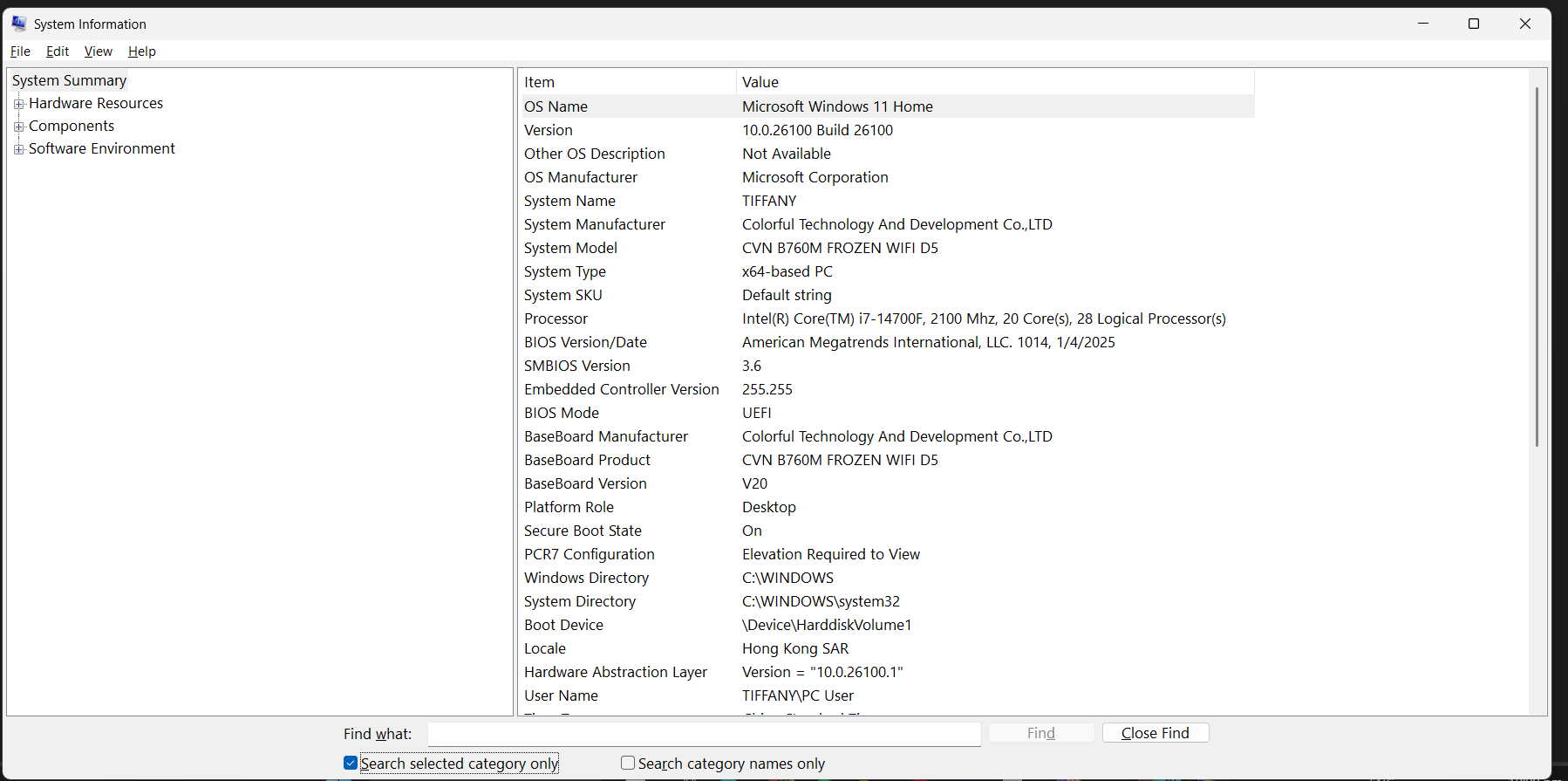The width and height of the screenshot is (1568, 781).
Task: Select the System Model row
Action: tap(888, 248)
